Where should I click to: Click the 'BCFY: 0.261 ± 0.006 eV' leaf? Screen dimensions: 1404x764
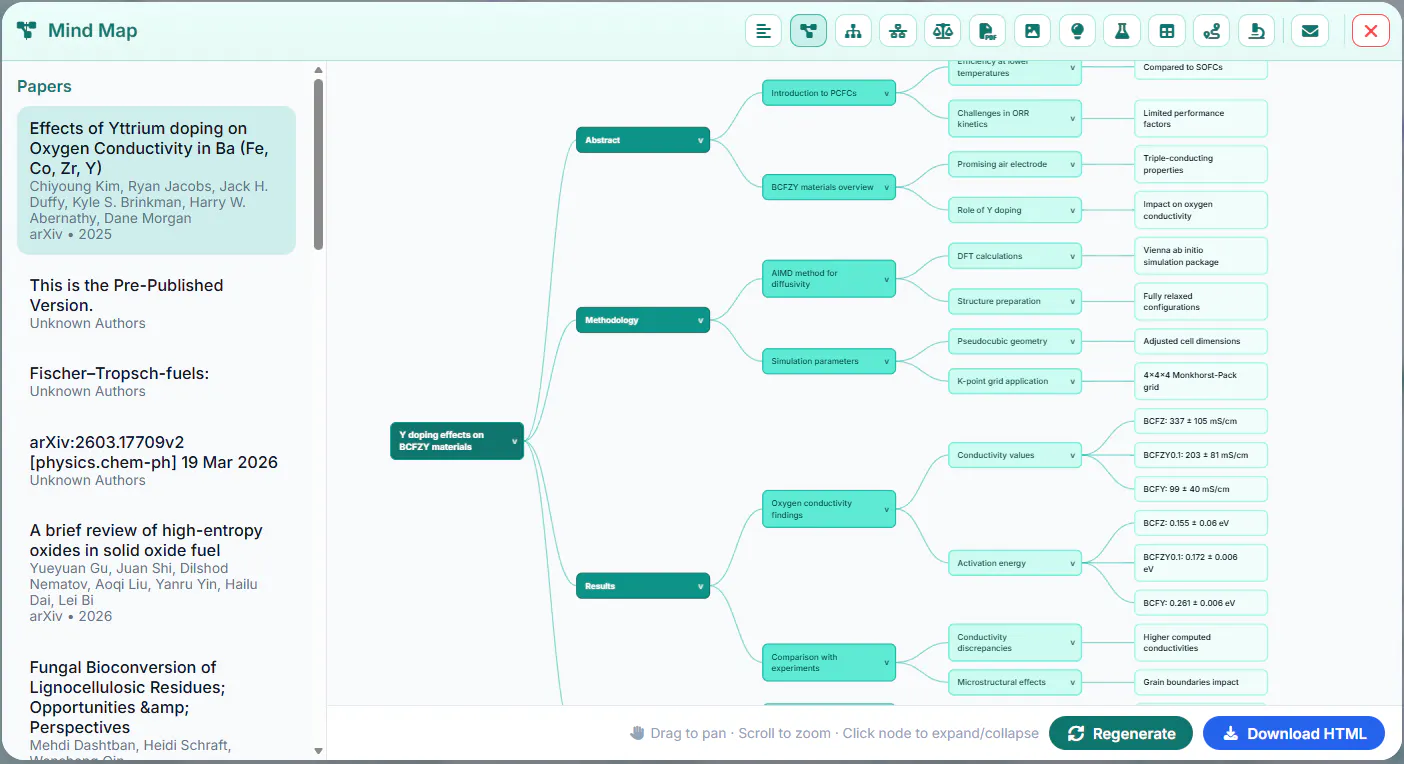coord(1200,603)
